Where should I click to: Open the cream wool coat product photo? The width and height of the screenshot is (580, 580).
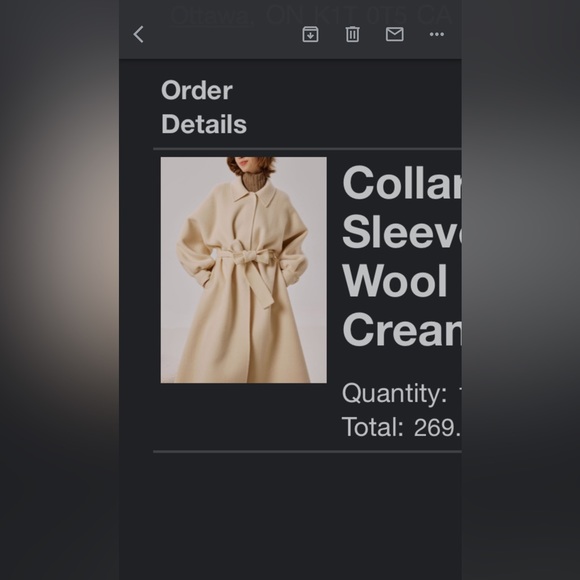(243, 270)
